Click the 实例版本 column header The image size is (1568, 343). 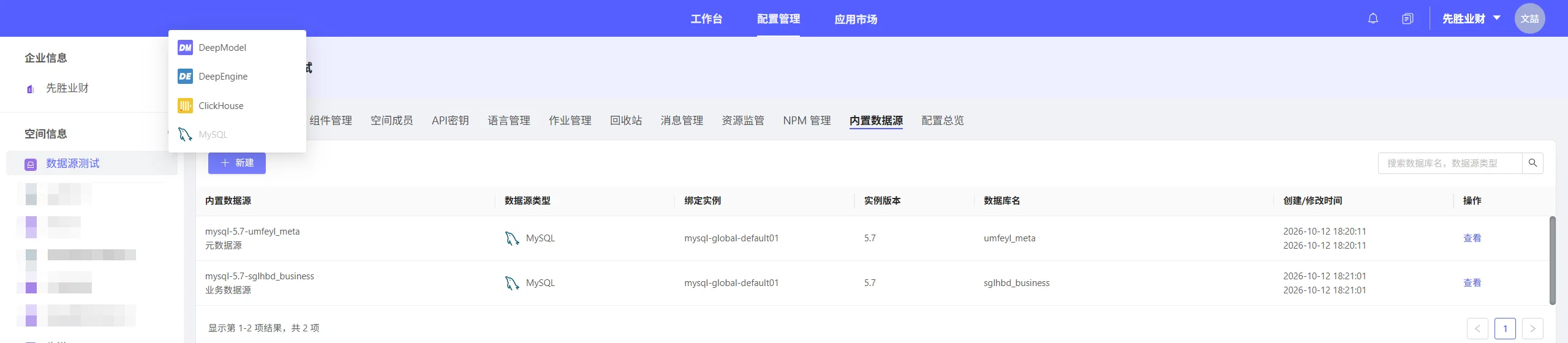tap(882, 201)
